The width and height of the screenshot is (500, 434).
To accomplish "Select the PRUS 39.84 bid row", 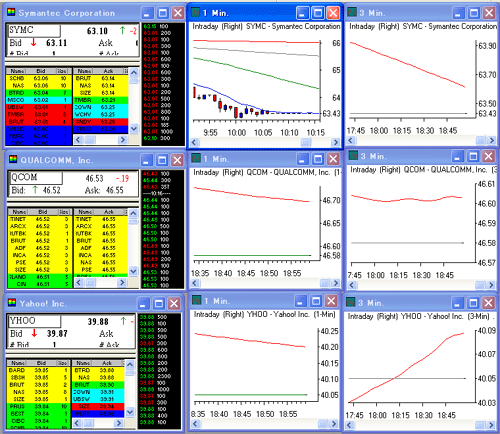I will (38, 406).
